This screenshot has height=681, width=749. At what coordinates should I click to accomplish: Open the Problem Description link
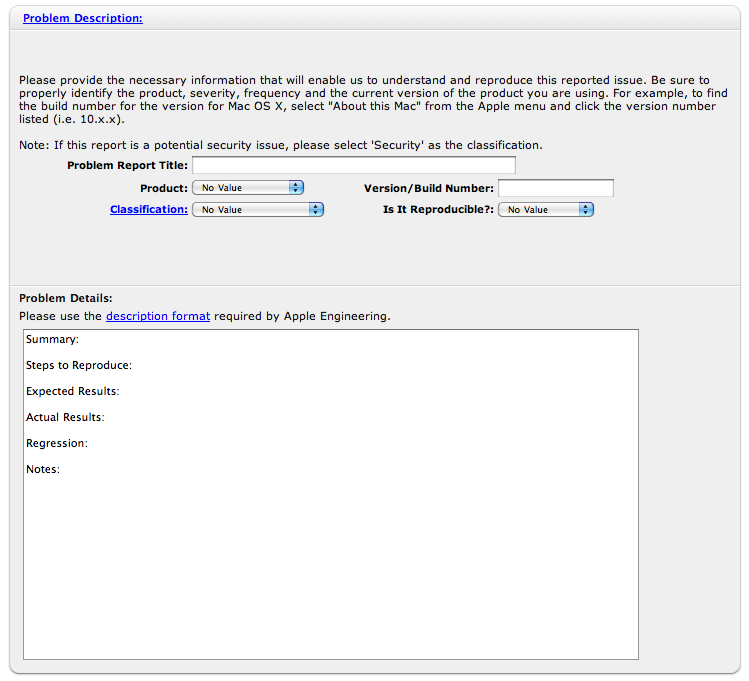[83, 18]
